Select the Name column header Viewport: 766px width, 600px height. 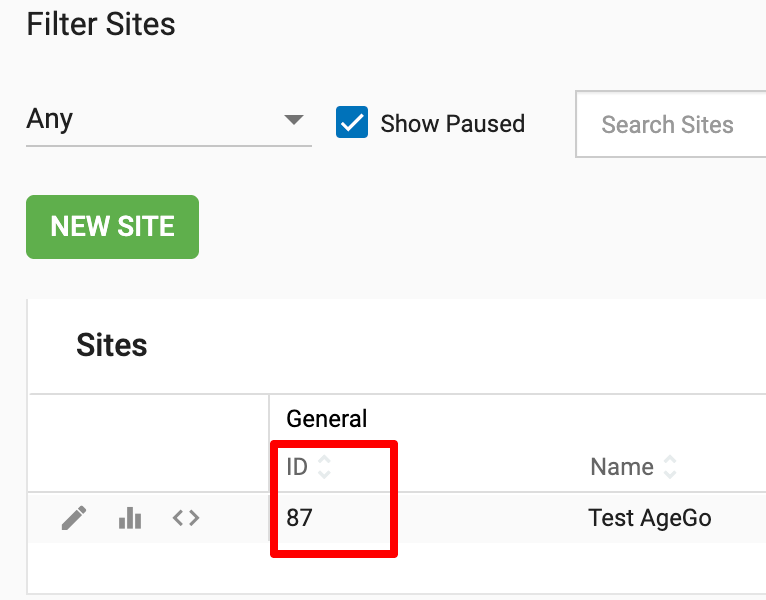621,467
